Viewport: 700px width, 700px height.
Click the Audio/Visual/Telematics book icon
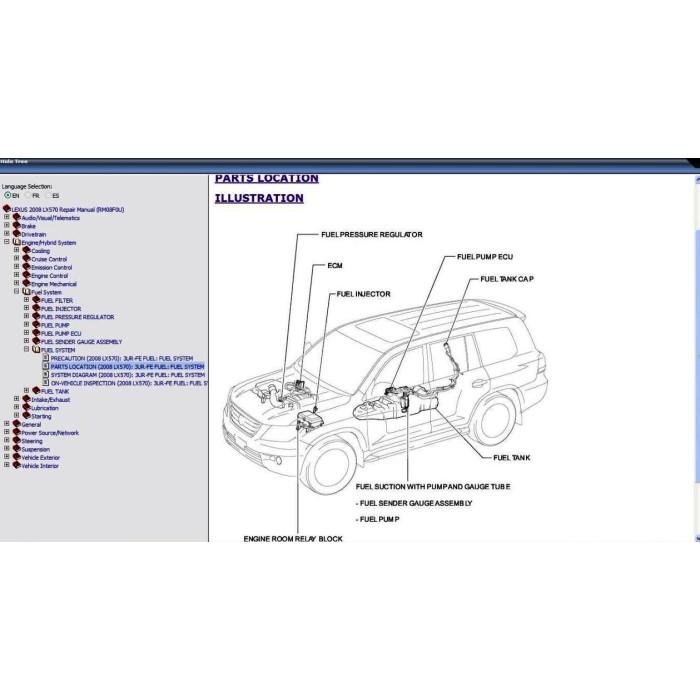[17, 217]
